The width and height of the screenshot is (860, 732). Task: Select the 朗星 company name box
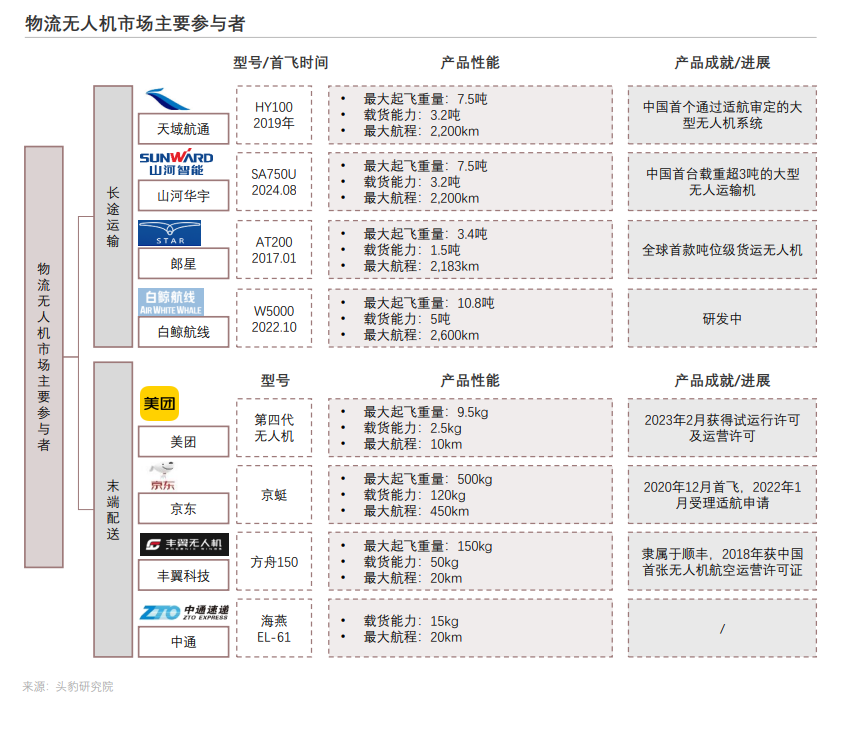click(183, 264)
